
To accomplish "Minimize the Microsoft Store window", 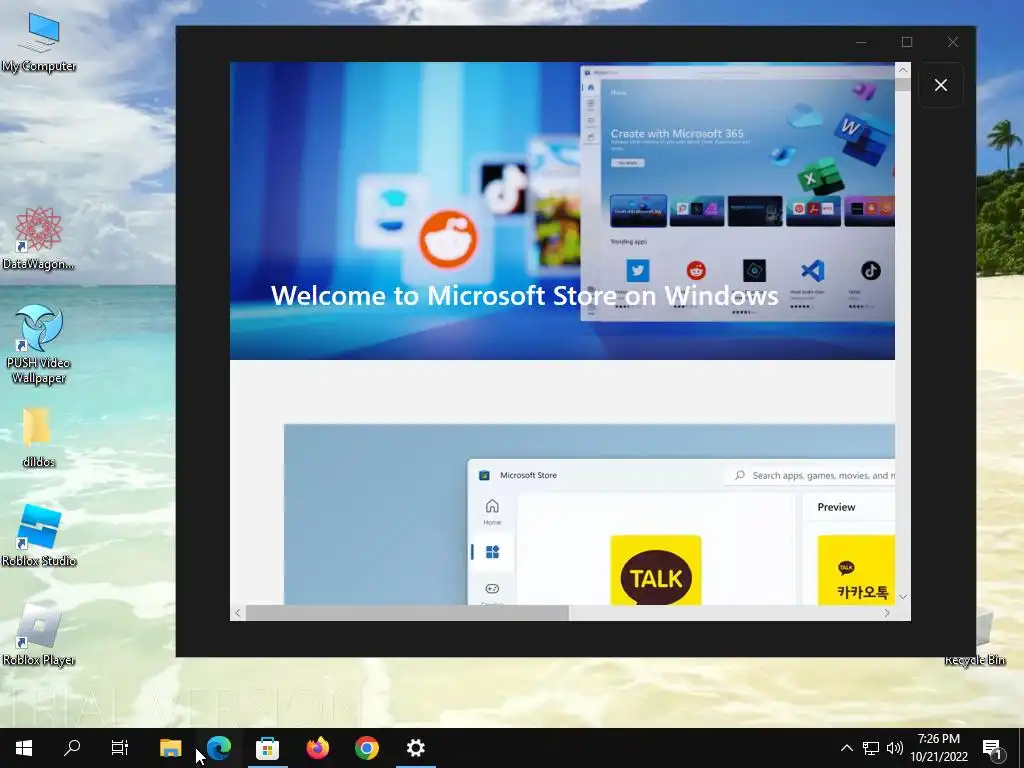I will (861, 42).
